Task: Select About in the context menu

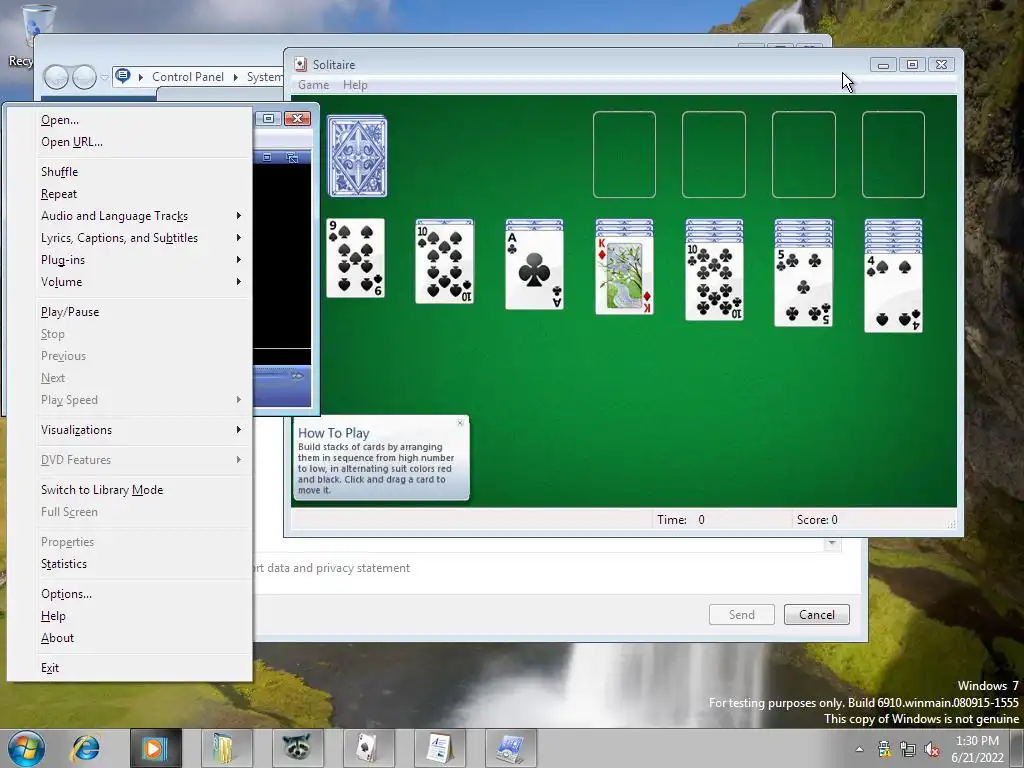Action: point(129,638)
